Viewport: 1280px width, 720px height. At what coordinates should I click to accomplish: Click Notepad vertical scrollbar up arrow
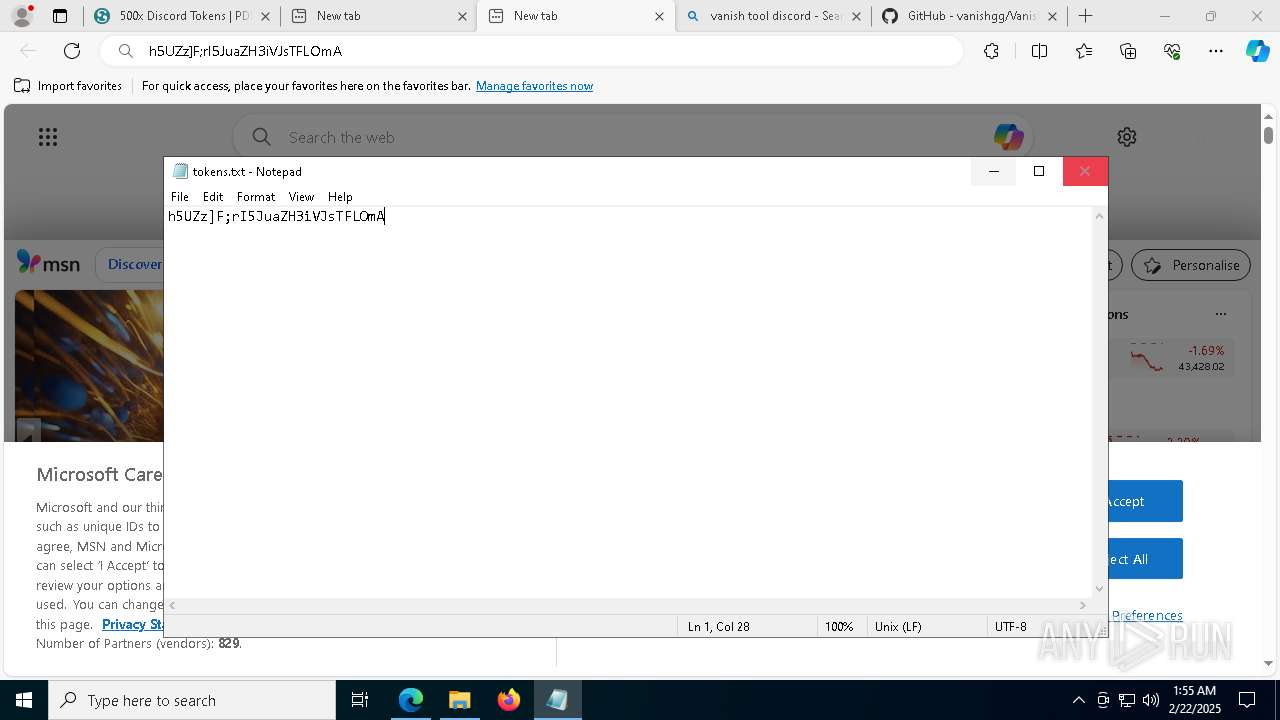[1100, 216]
